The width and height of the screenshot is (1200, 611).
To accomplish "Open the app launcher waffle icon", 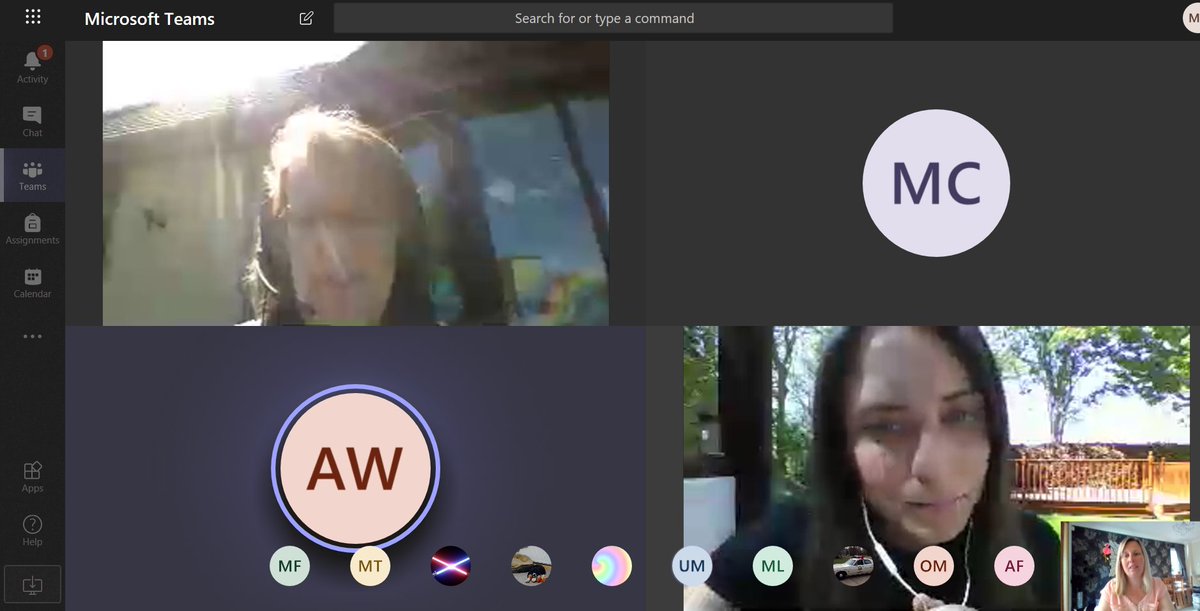I will [x=33, y=17].
